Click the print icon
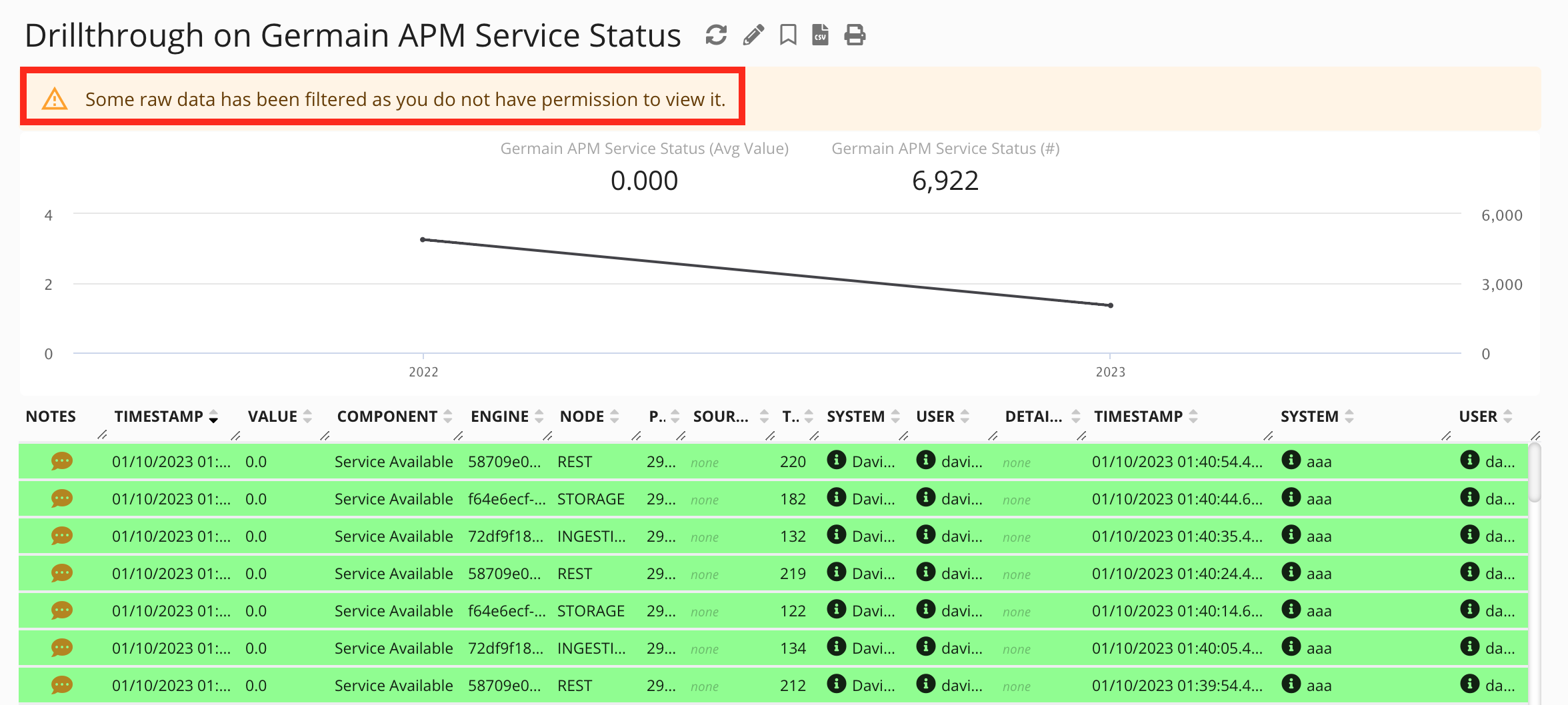This screenshot has width=1568, height=705. (855, 35)
